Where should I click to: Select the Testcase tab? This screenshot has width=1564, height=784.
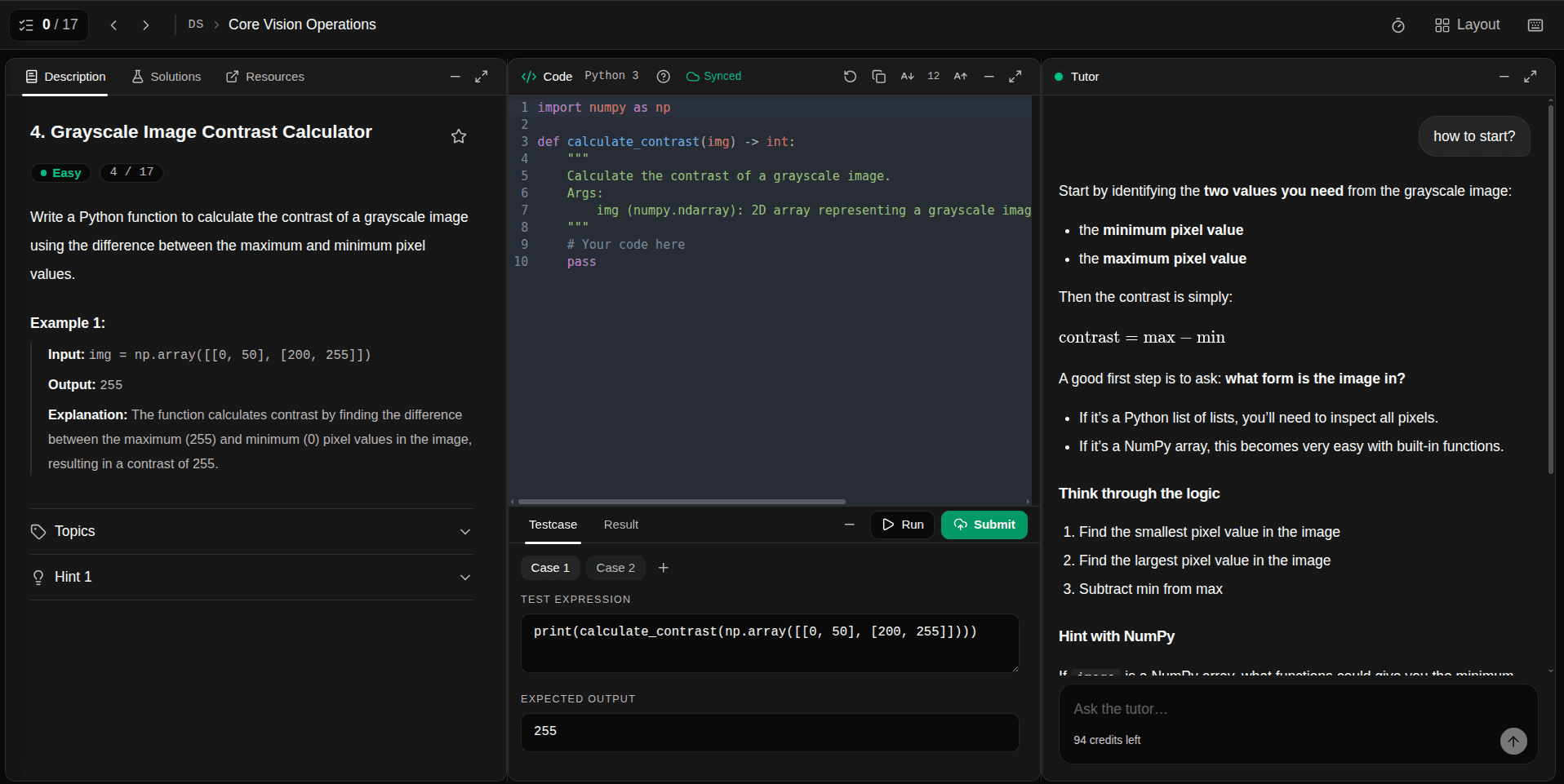pyautogui.click(x=553, y=525)
